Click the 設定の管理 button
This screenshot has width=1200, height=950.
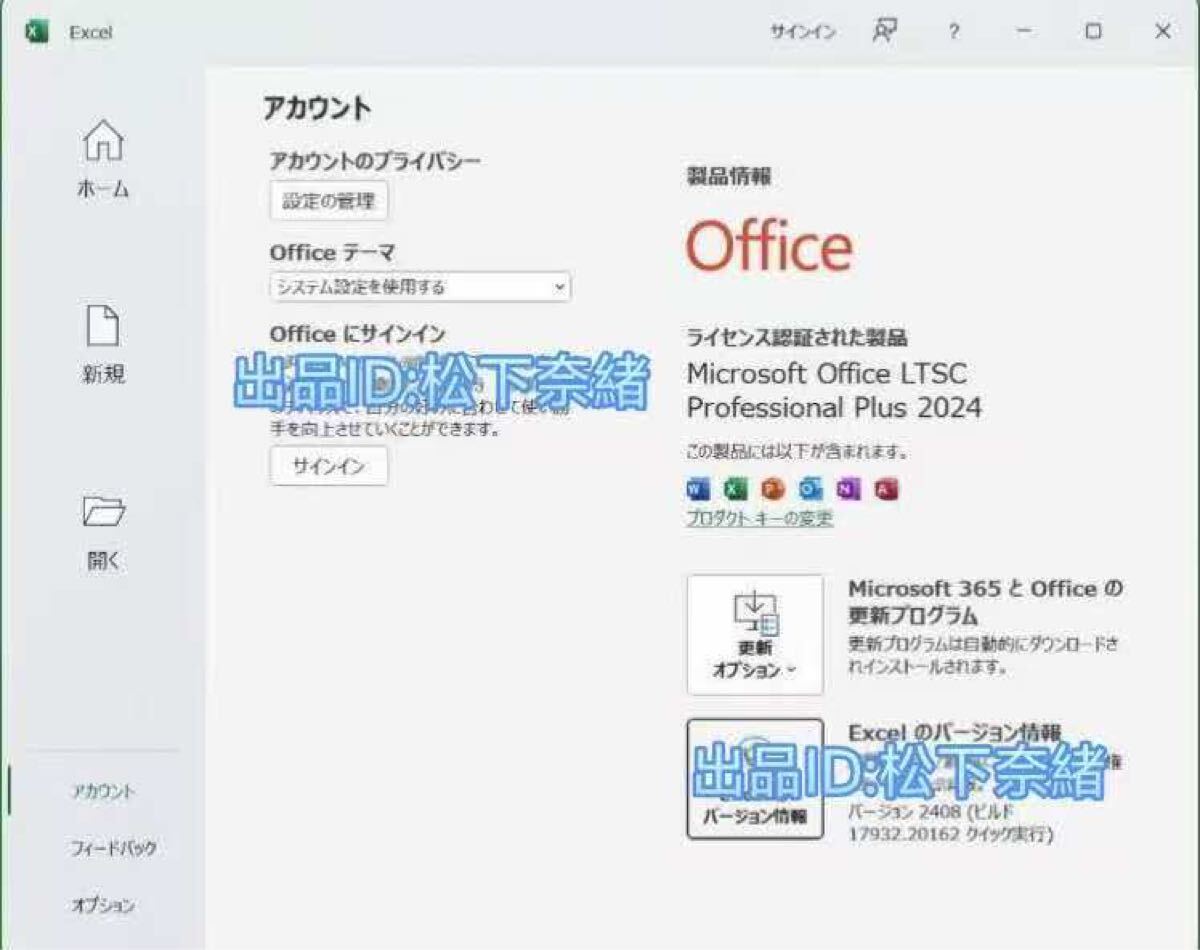(329, 201)
